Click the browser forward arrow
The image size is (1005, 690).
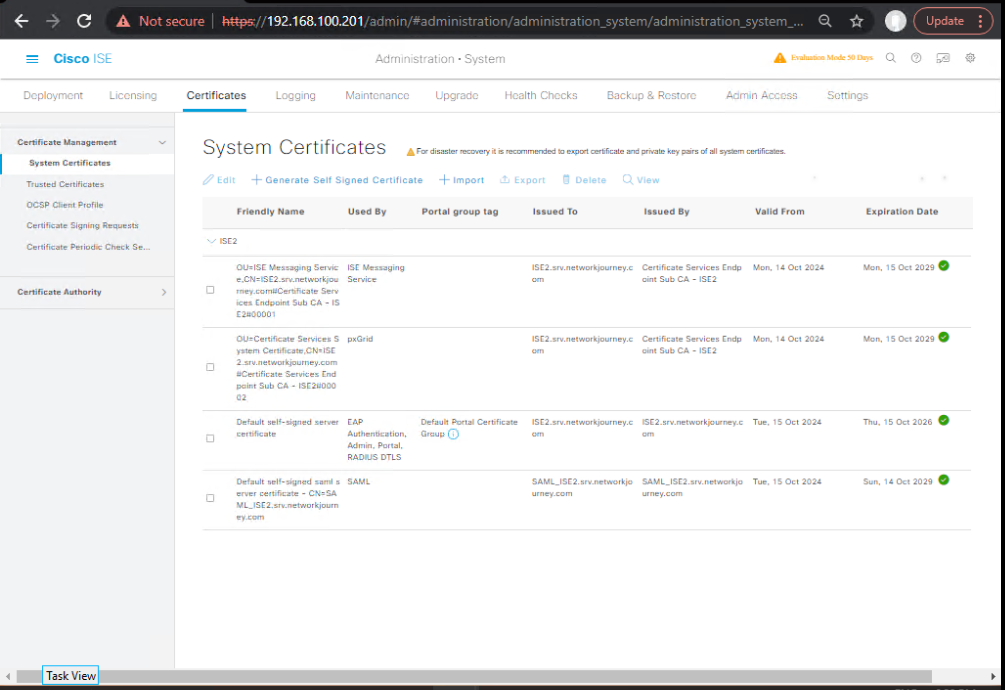point(53,21)
